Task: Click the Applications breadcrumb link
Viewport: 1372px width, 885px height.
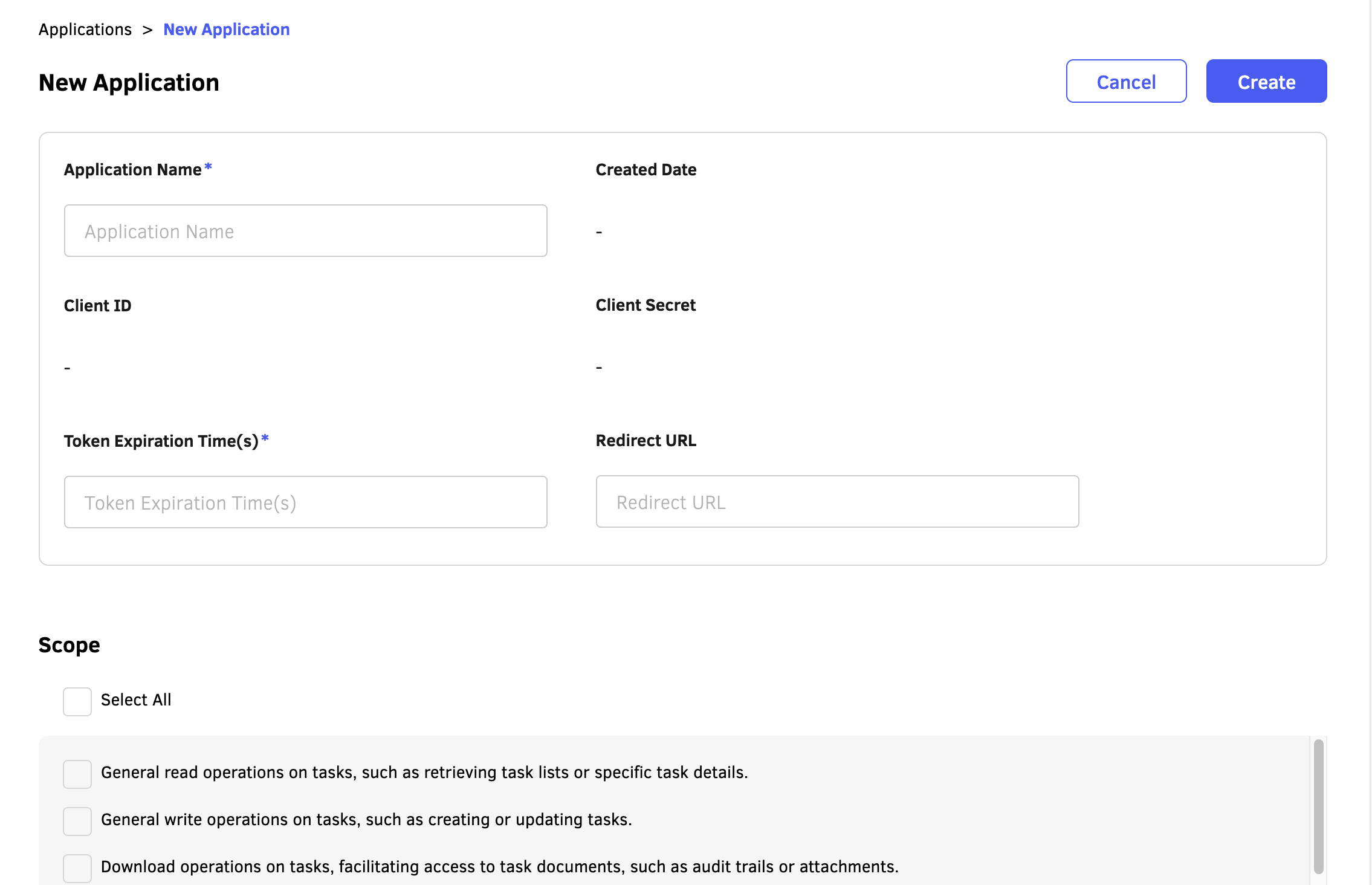Action: click(x=85, y=30)
